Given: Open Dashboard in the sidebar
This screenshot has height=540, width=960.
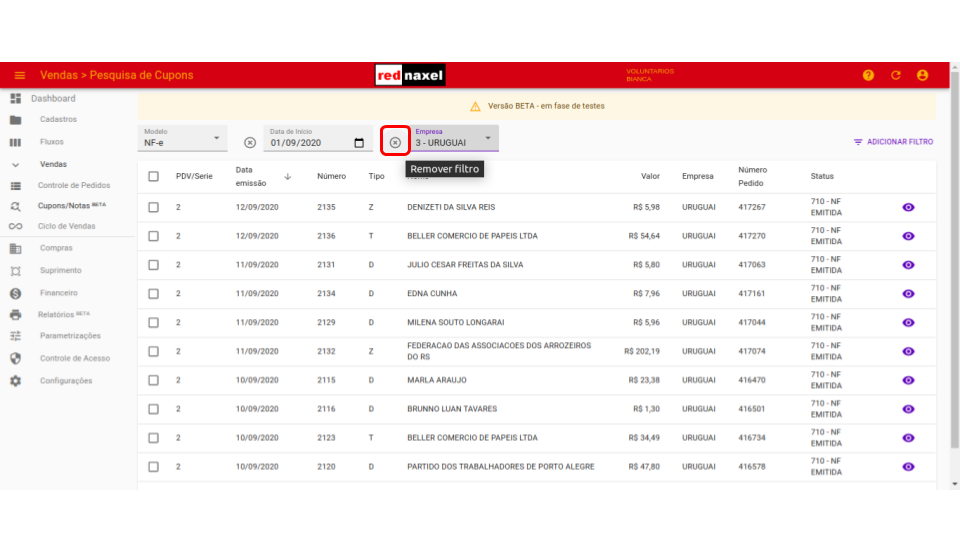Looking at the screenshot, I should point(53,99).
